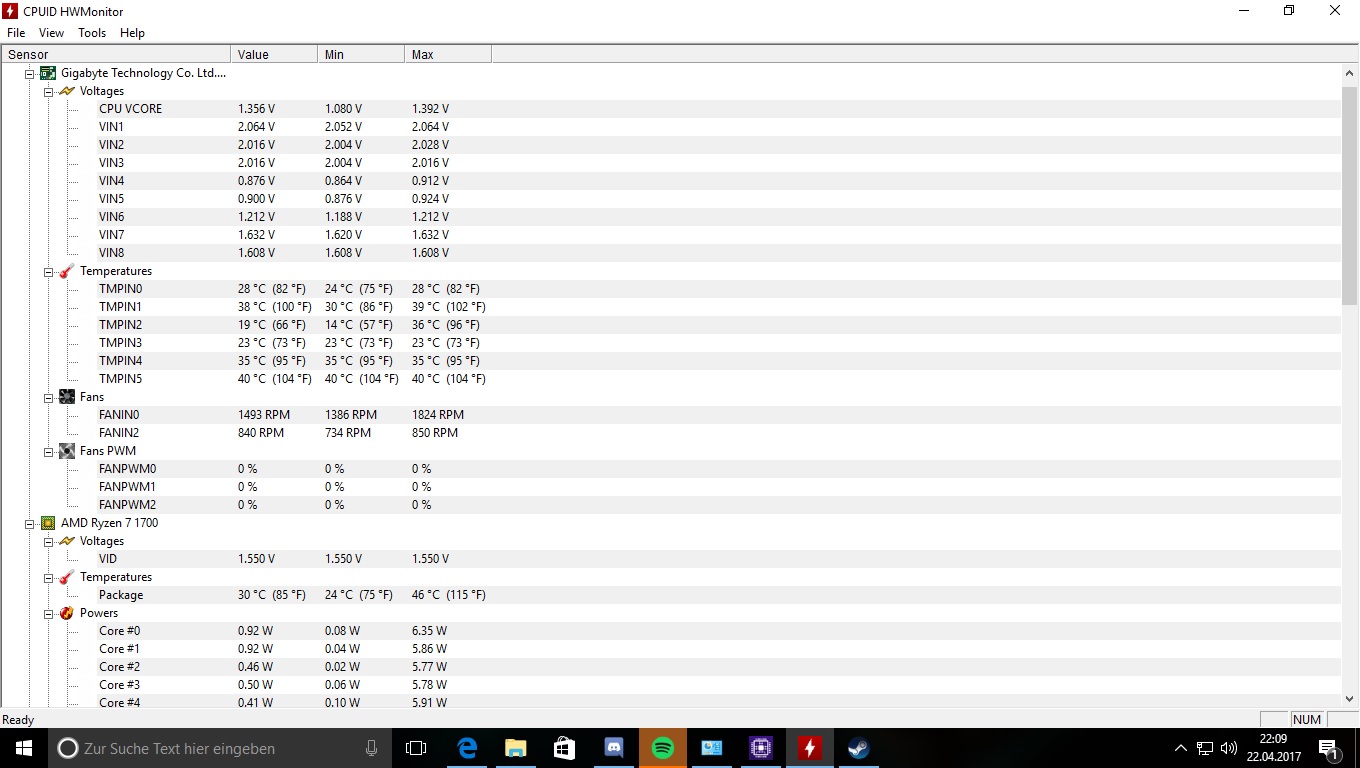Screen dimensions: 1360x768
Task: Collapse the Gigabyte Technology tree node
Action: click(x=30, y=73)
